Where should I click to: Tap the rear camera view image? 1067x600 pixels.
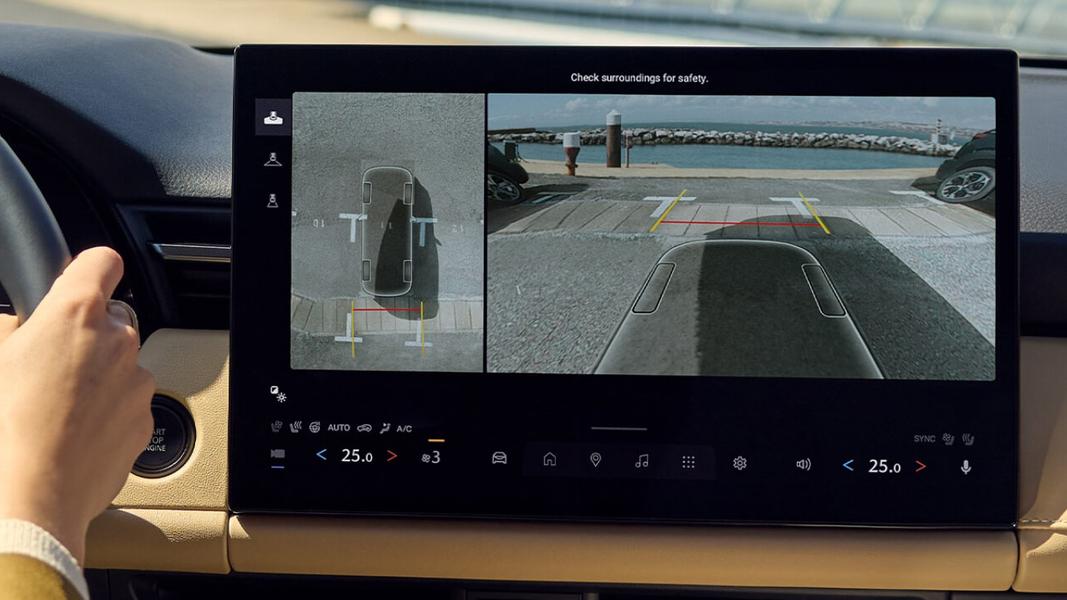[x=741, y=237]
